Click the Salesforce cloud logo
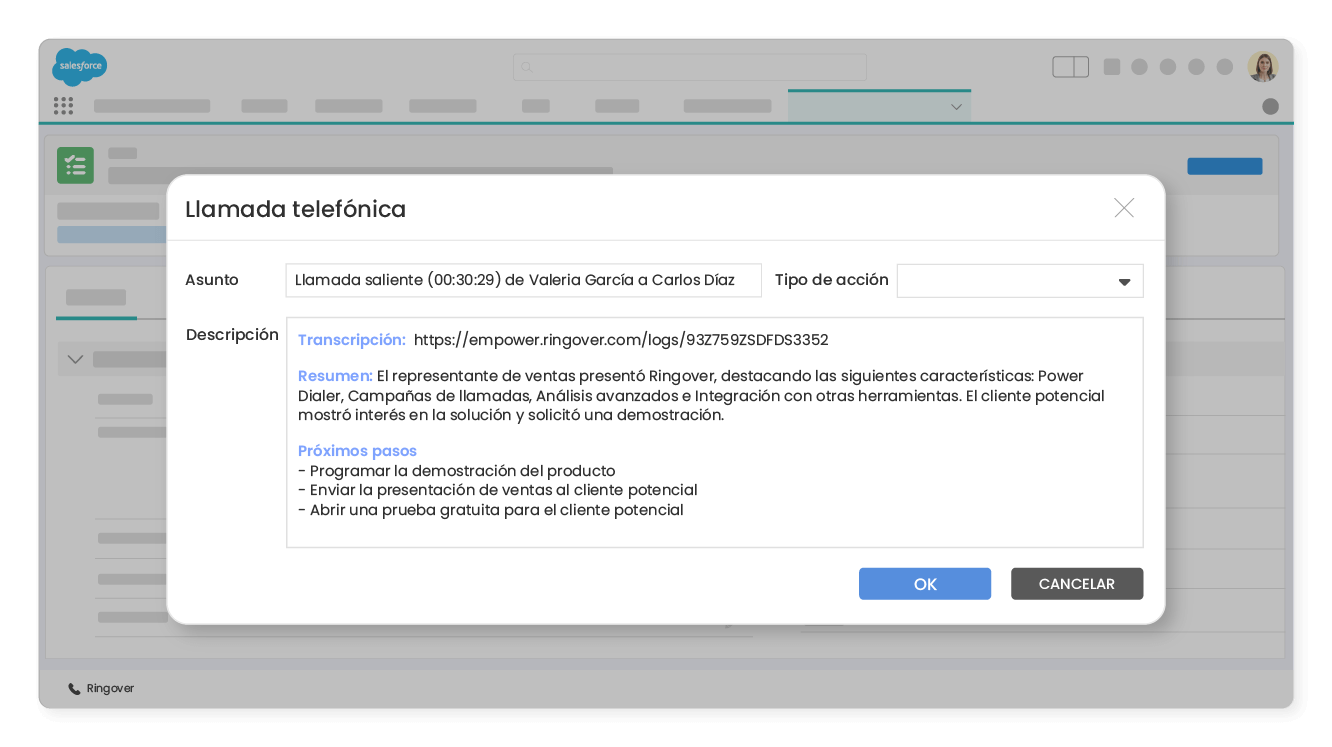 pos(79,67)
